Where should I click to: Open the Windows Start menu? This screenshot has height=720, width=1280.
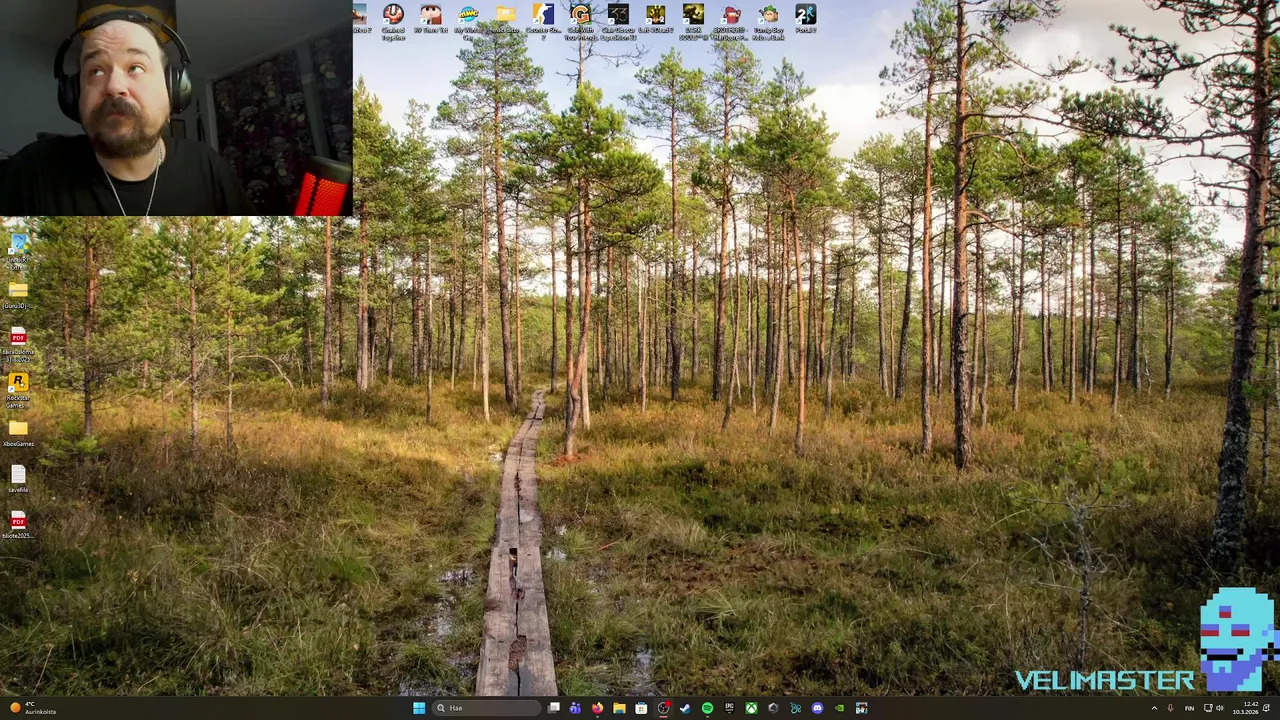pyautogui.click(x=419, y=708)
